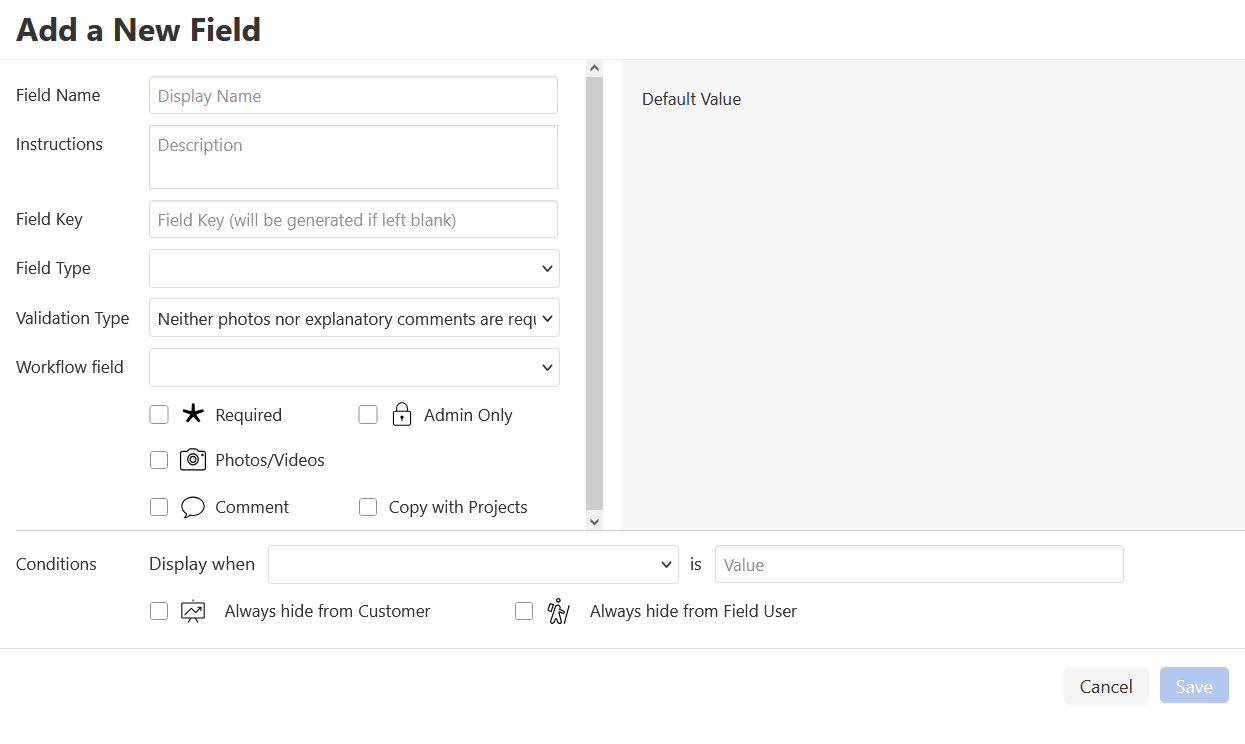Image resolution: width=1245 pixels, height=744 pixels.
Task: Focus the Field Name input box
Action: [353, 96]
